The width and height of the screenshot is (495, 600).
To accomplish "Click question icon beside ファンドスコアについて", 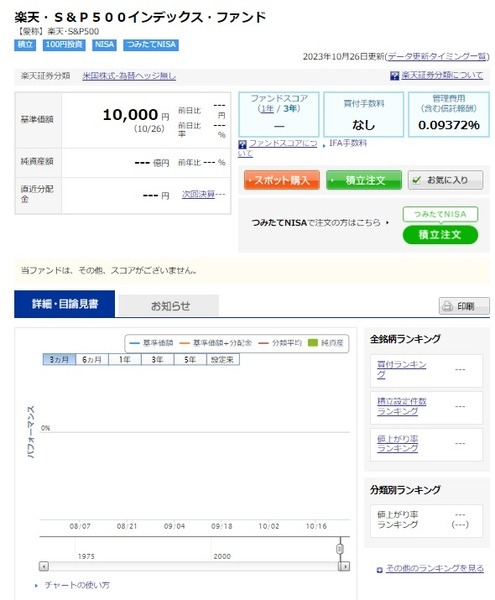I will [x=242, y=145].
